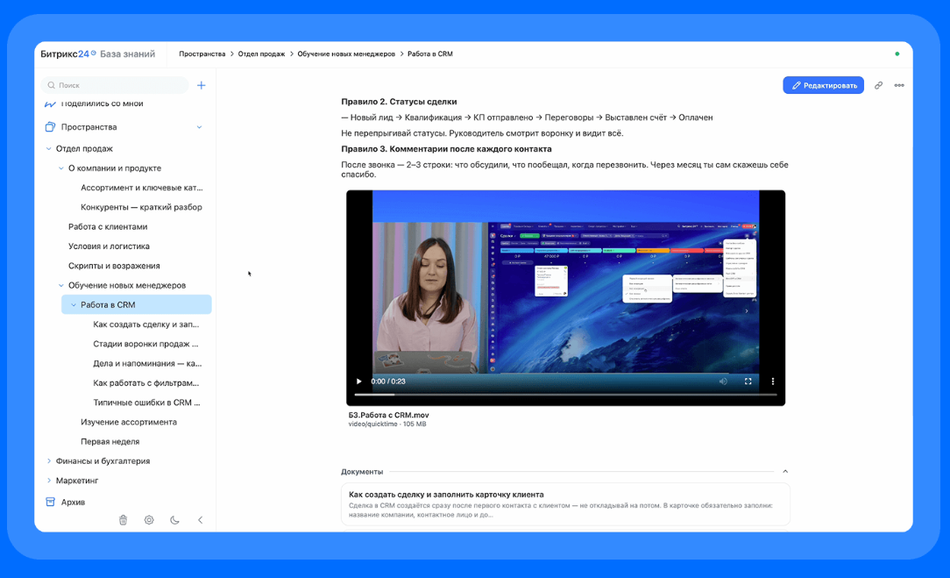Click the Редактировать button
This screenshot has height=578, width=950.
point(823,85)
